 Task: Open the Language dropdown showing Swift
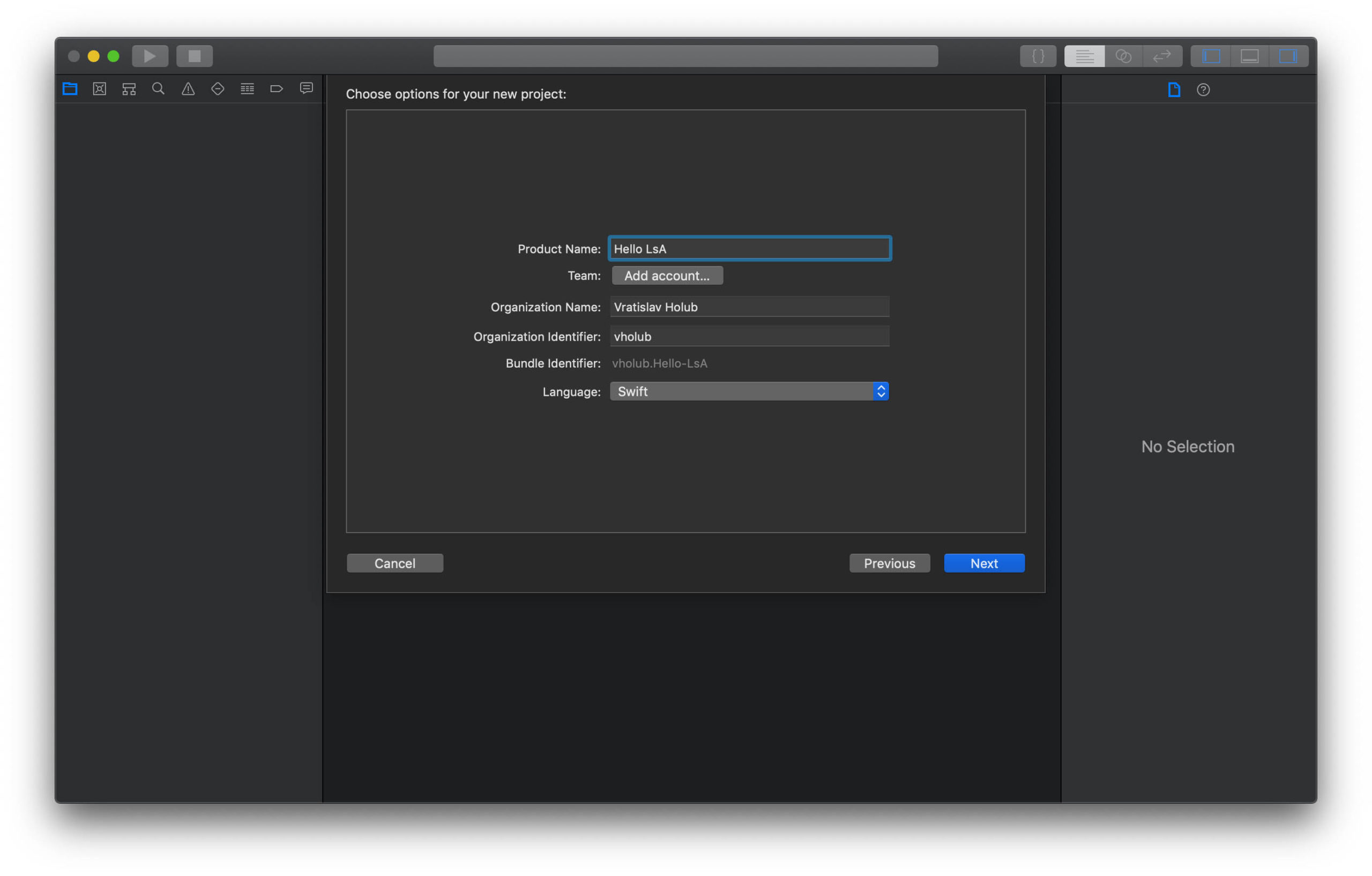point(749,391)
